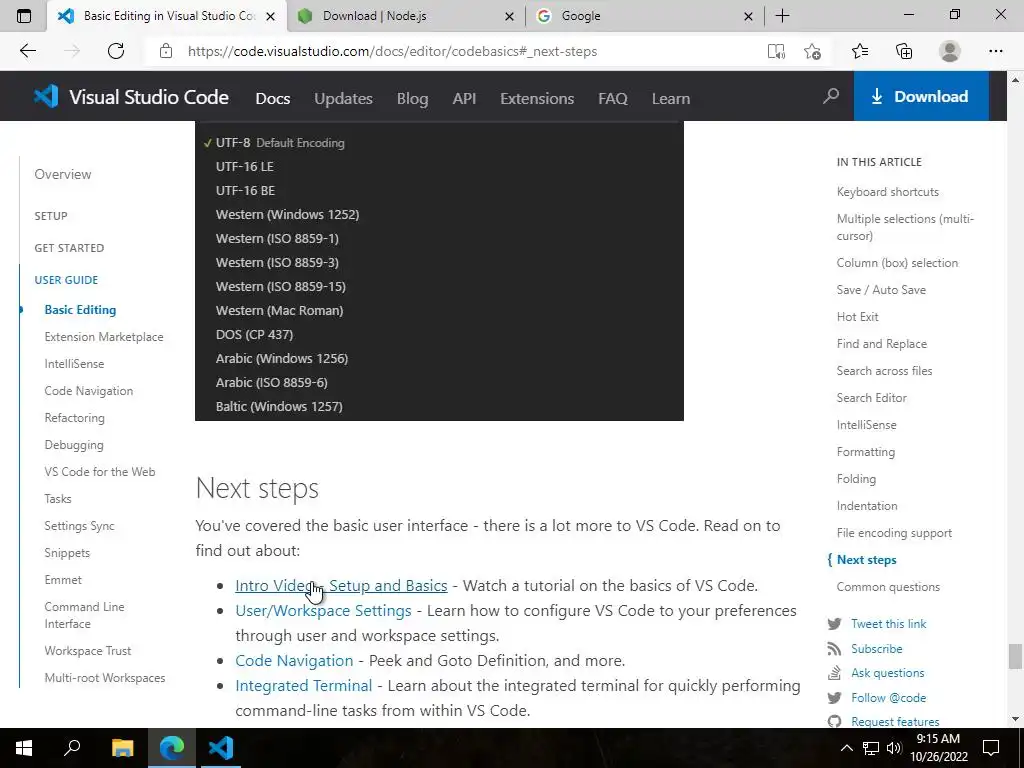This screenshot has height=768, width=1024.
Task: Open Settings Sync in the sidebar
Action: click(x=79, y=526)
